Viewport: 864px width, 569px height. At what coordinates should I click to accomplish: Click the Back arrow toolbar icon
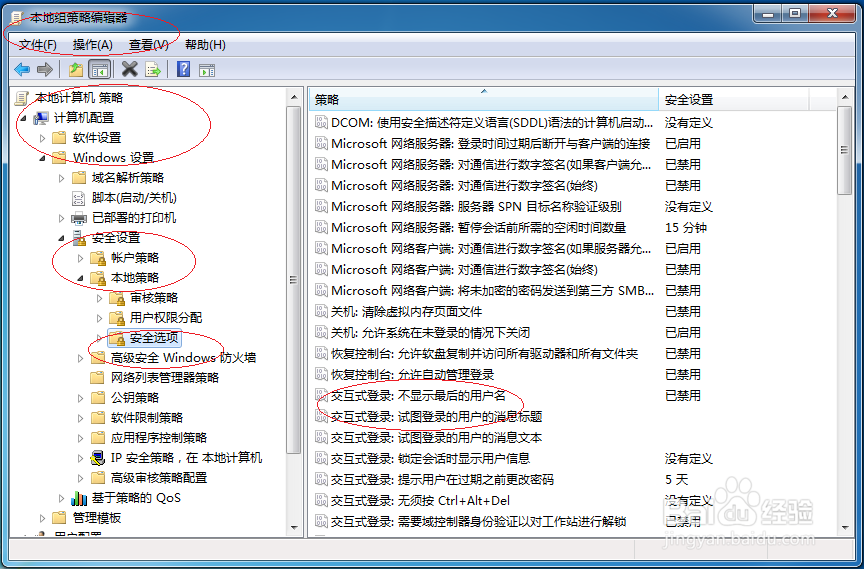tap(22, 69)
